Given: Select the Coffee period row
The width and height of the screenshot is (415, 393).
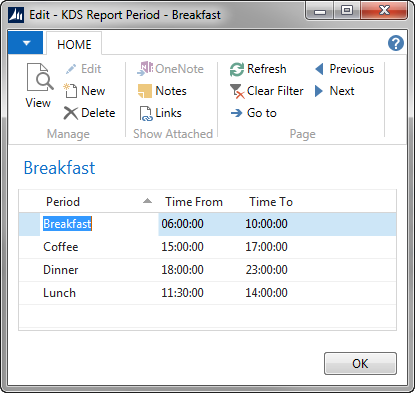Looking at the screenshot, I should (207, 247).
